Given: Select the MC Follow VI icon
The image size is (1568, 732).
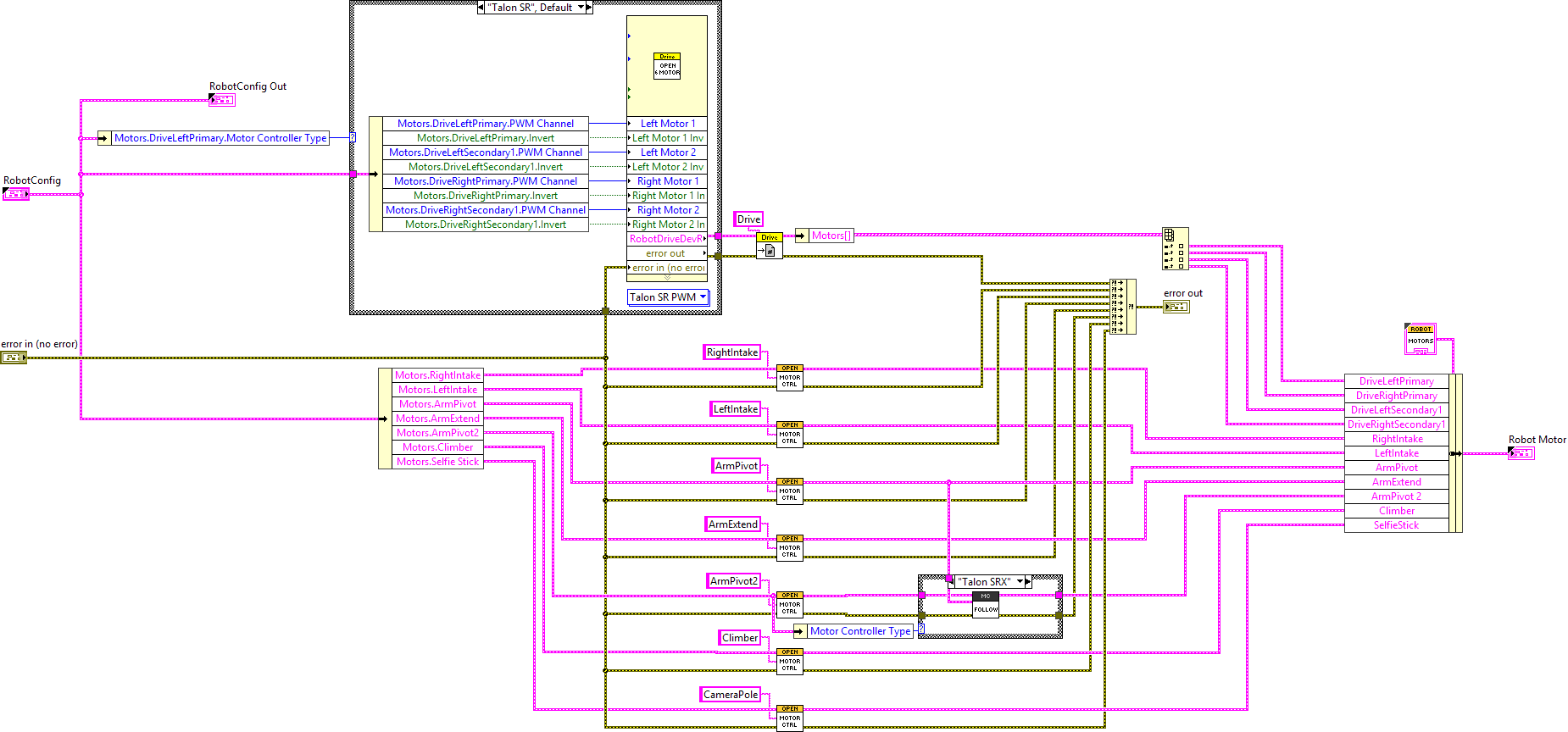Looking at the screenshot, I should pos(985,603).
